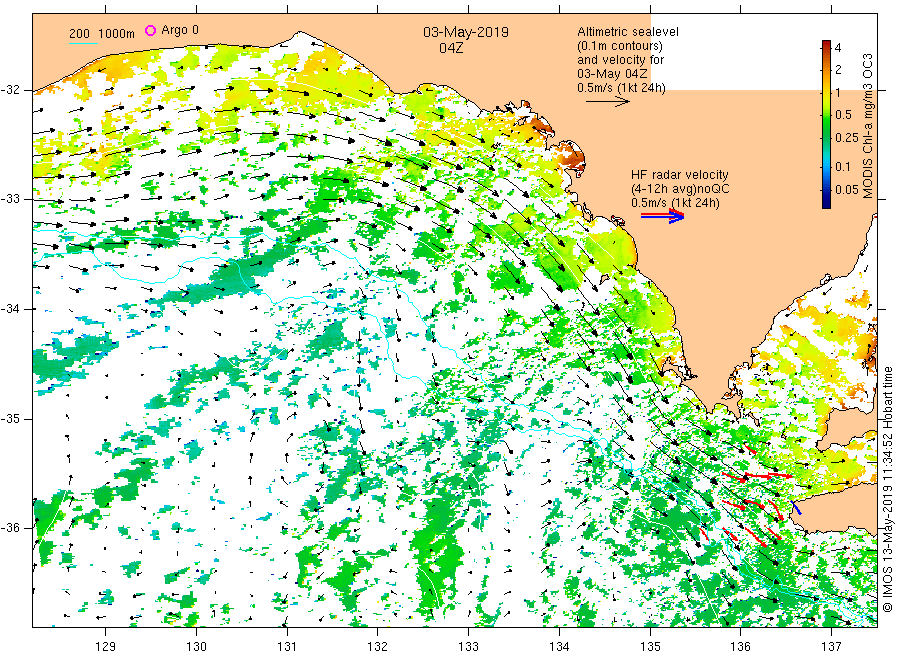Click the colorbar value 0.05
The image size is (900, 660).
(x=847, y=189)
